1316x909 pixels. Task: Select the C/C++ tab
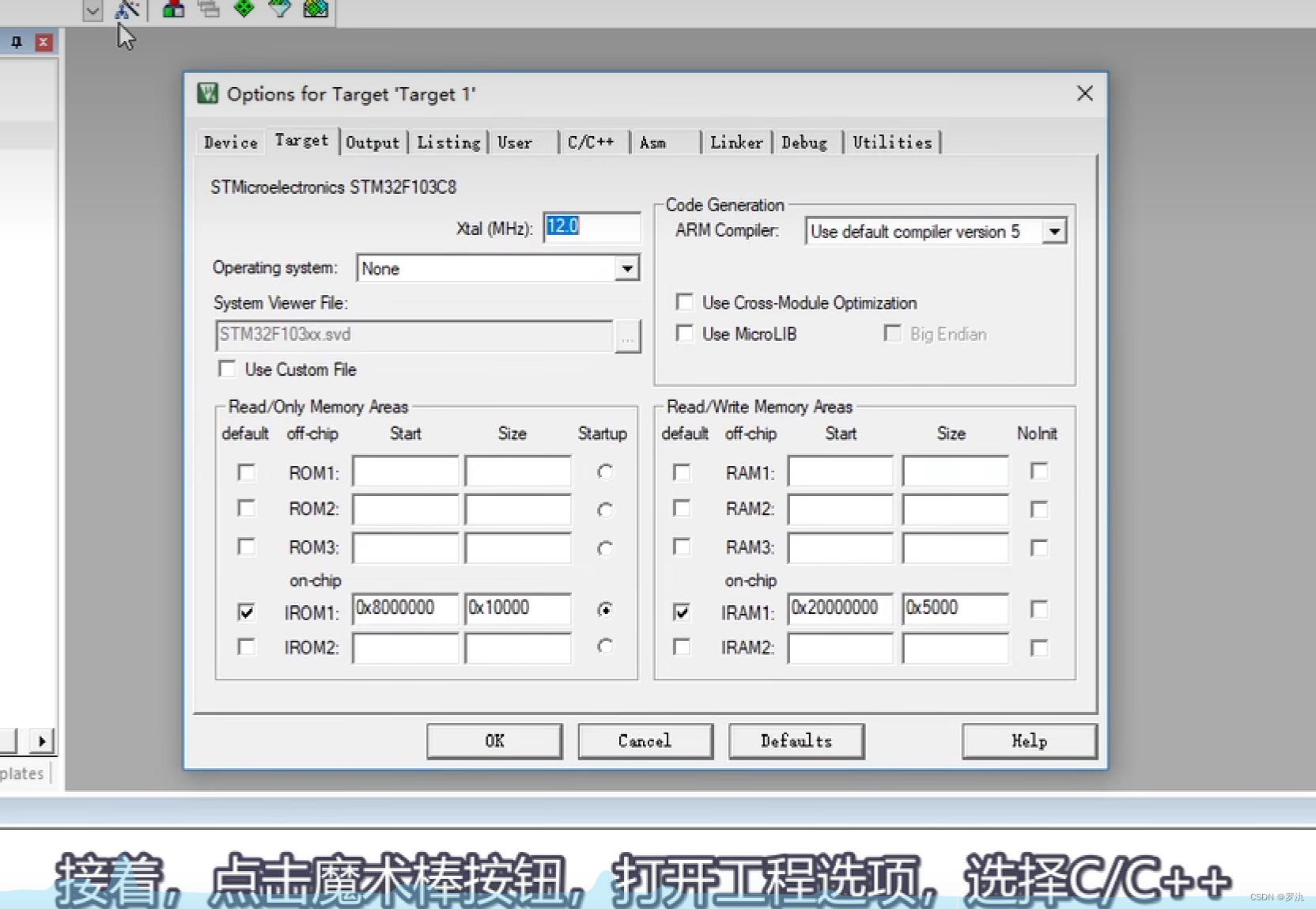(x=591, y=142)
